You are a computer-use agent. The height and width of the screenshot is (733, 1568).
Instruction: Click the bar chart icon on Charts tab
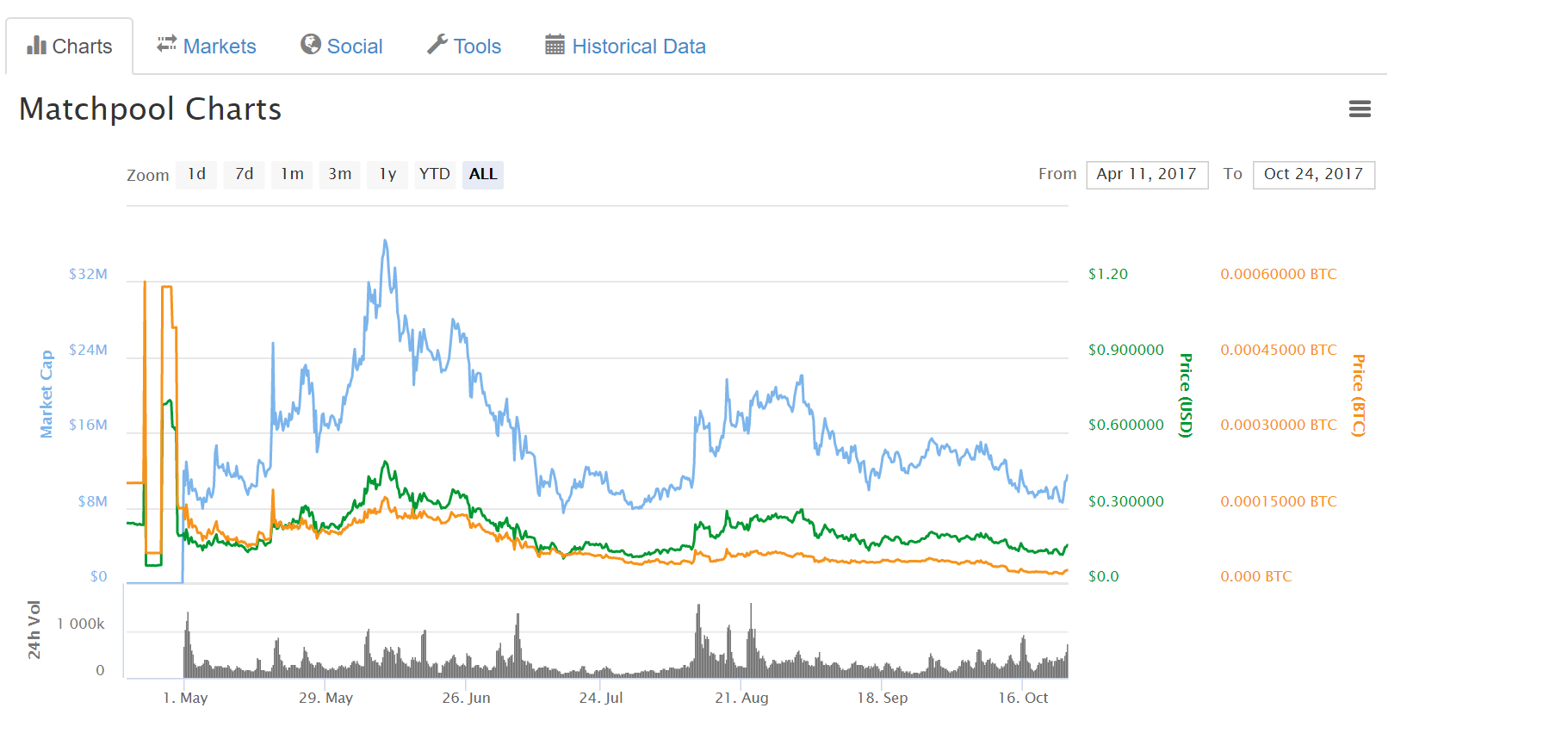click(x=36, y=46)
